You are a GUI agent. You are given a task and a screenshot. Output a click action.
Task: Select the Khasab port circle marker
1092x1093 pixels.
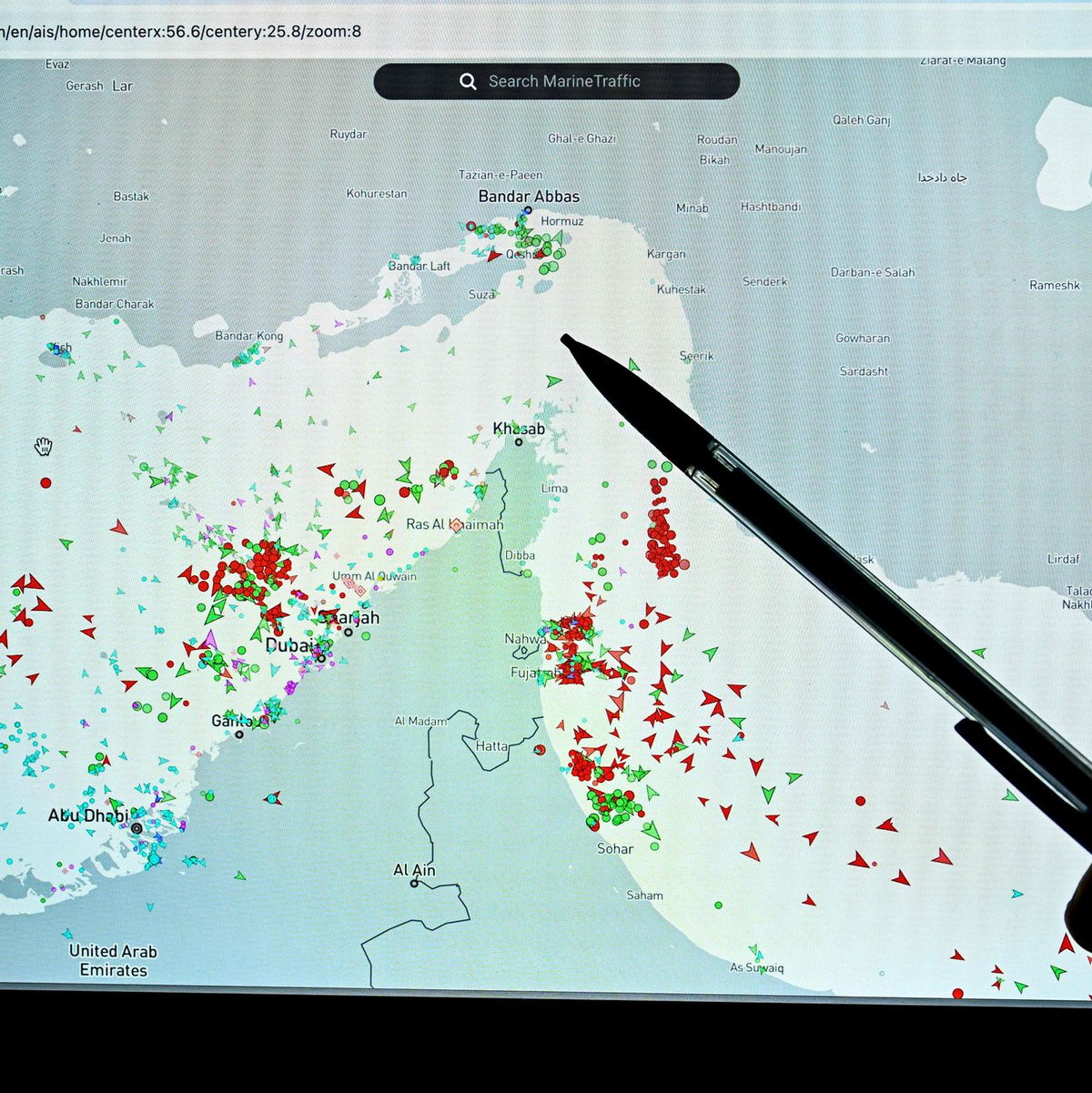point(519,442)
